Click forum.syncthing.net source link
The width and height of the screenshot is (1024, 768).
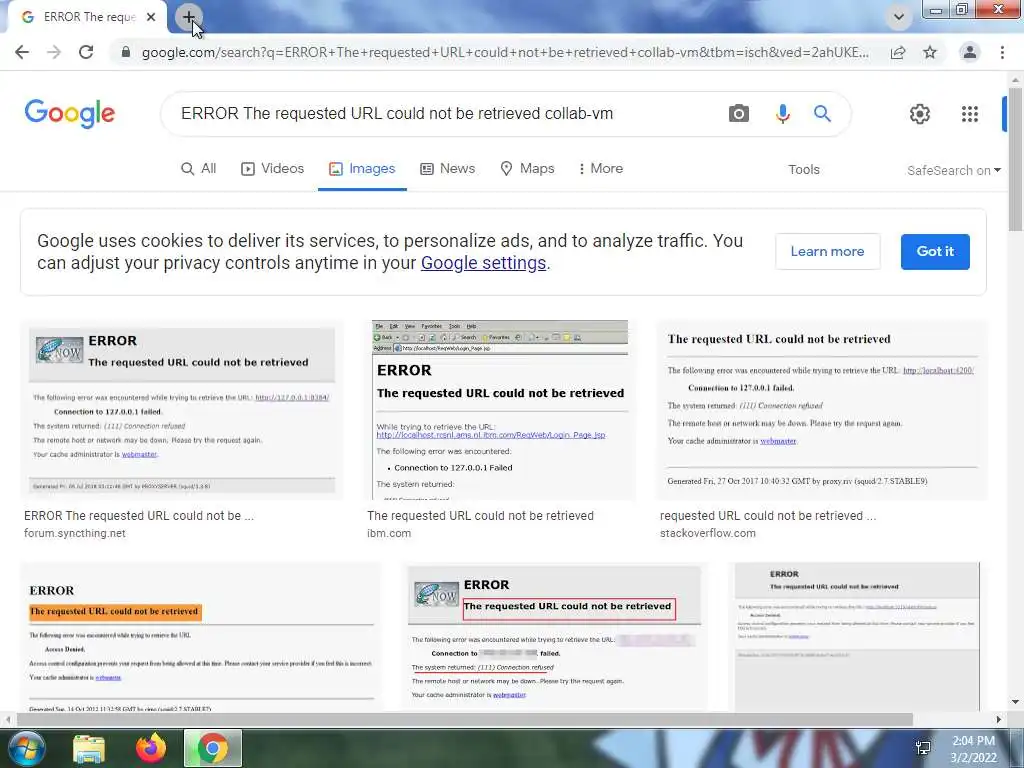click(74, 533)
